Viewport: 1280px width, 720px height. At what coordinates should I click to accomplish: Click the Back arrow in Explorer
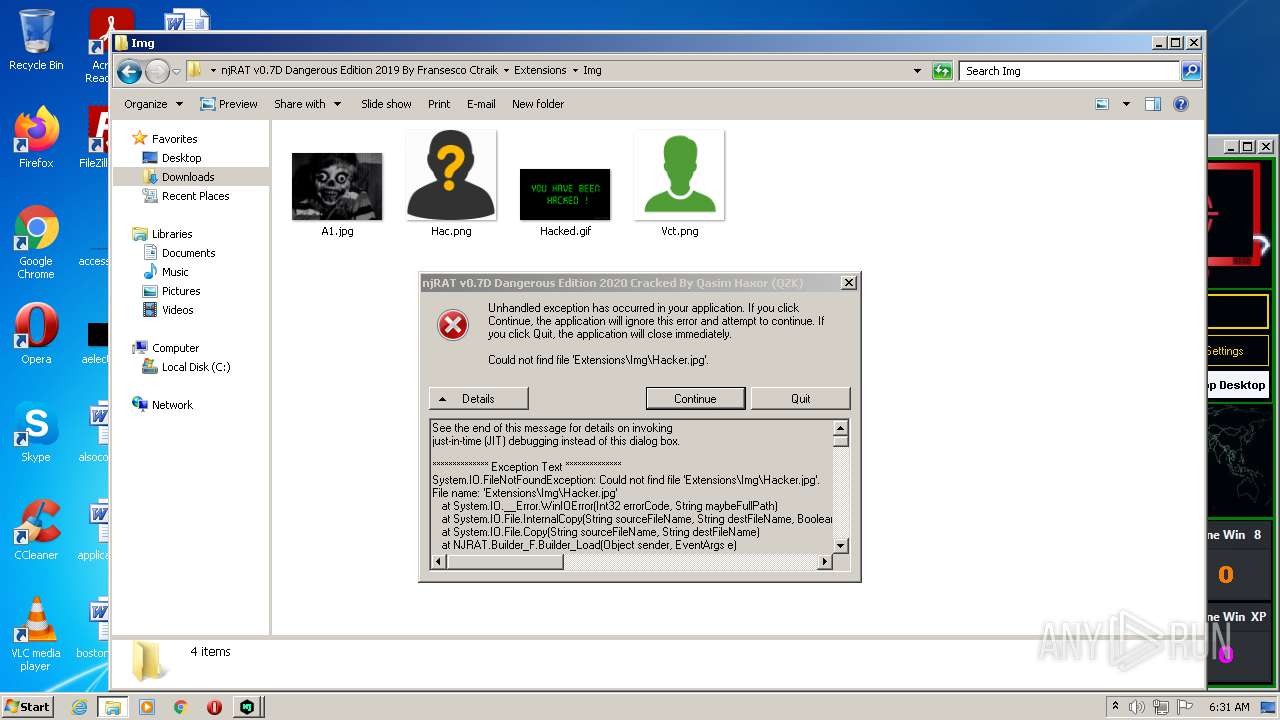coord(128,71)
